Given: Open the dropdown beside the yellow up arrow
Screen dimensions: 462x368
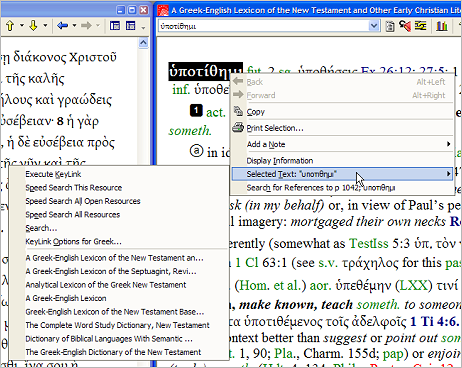Looking at the screenshot, I should pyautogui.click(x=22, y=26).
